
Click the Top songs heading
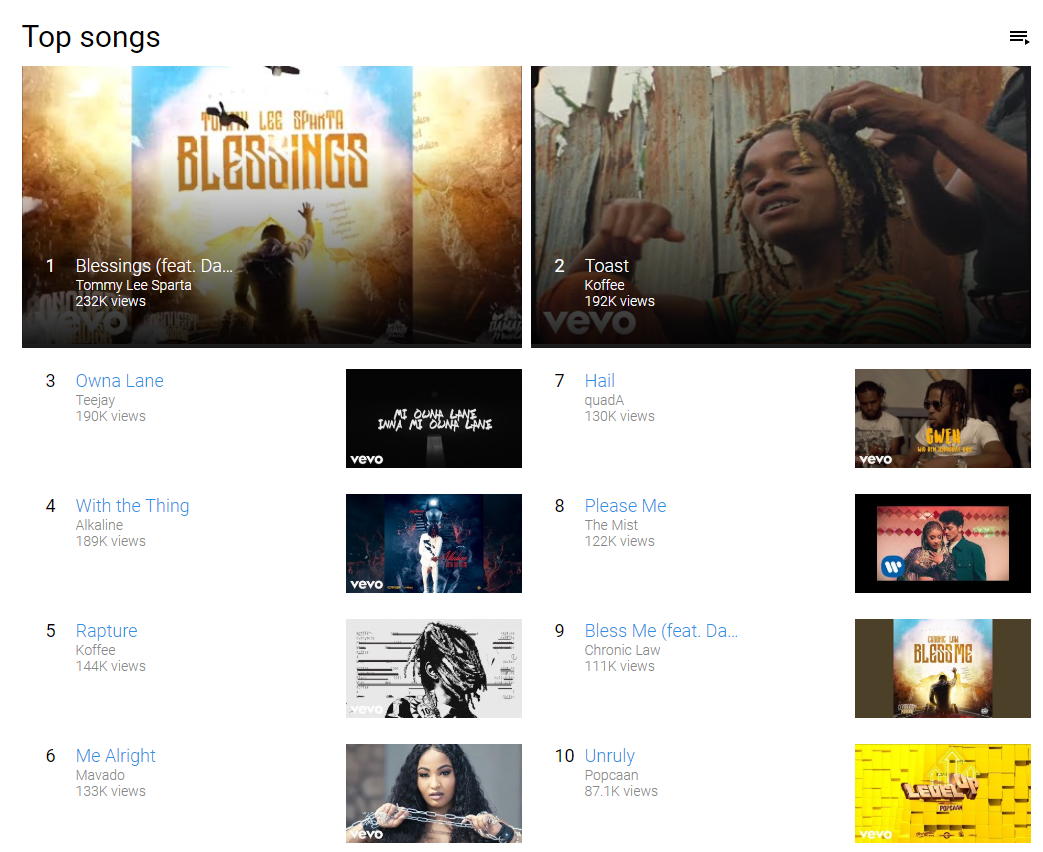[x=91, y=37]
